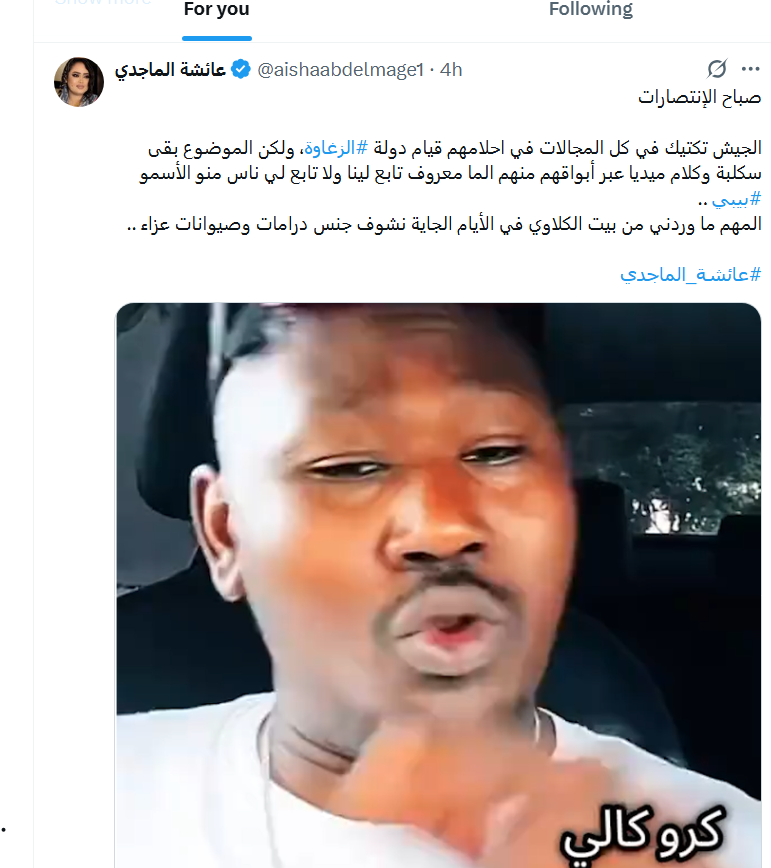Click the faded Show more link
Image resolution: width=771 pixels, height=868 pixels.
pos(102,3)
